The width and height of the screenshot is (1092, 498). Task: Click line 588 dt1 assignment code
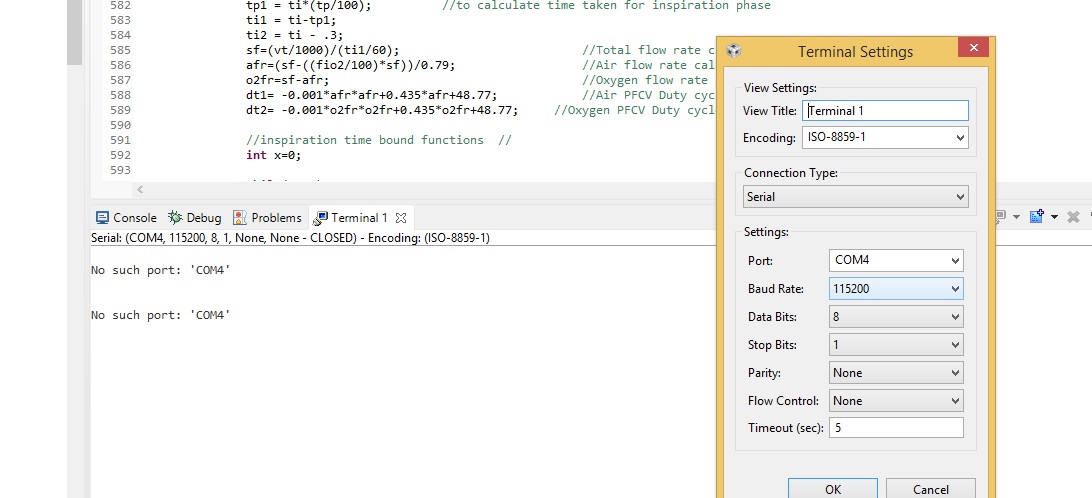coord(372,95)
